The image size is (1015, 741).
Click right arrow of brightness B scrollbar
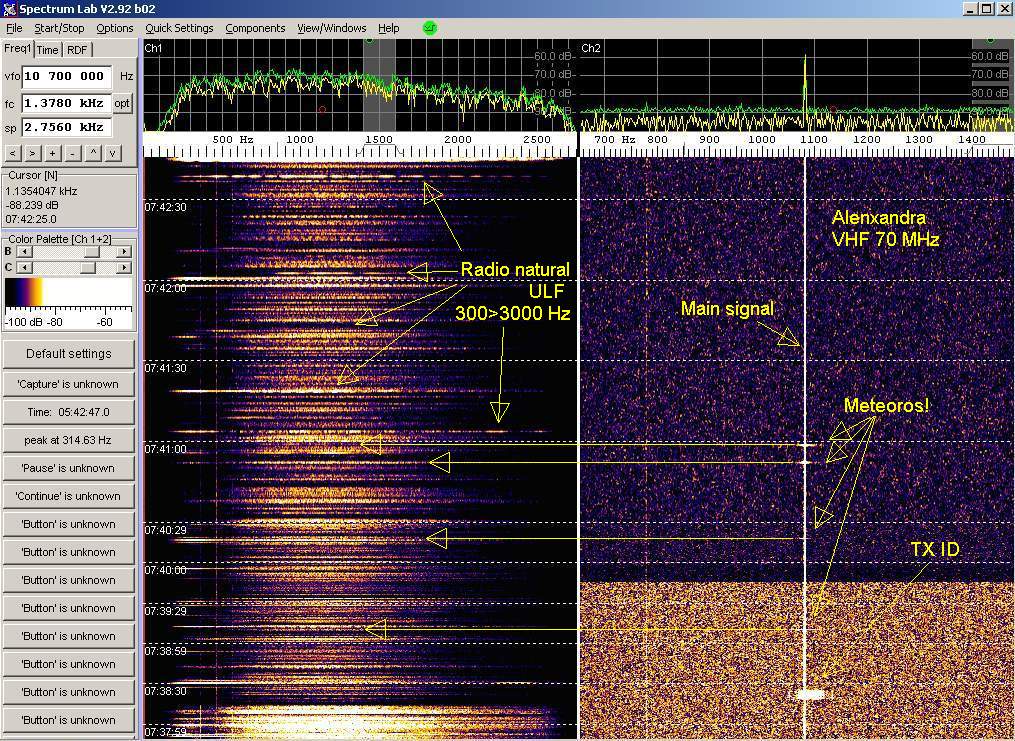124,252
